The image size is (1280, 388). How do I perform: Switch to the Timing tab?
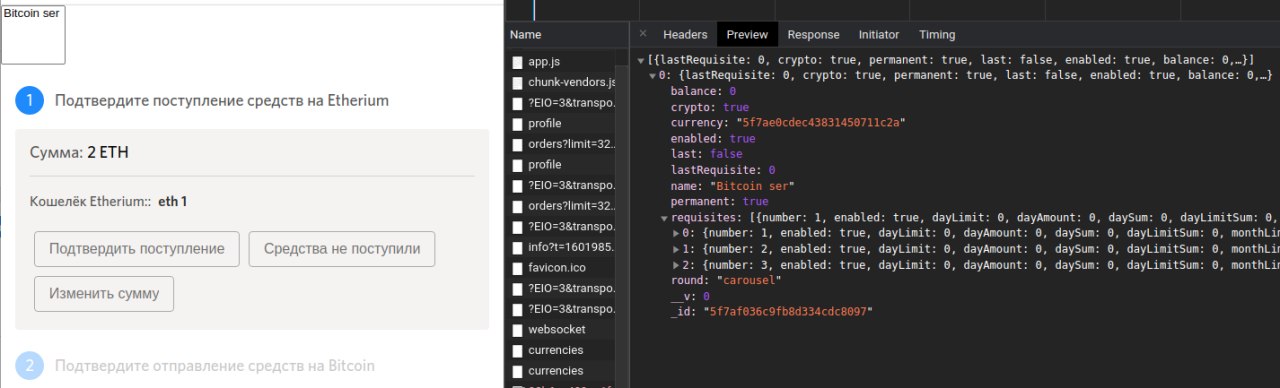point(937,34)
